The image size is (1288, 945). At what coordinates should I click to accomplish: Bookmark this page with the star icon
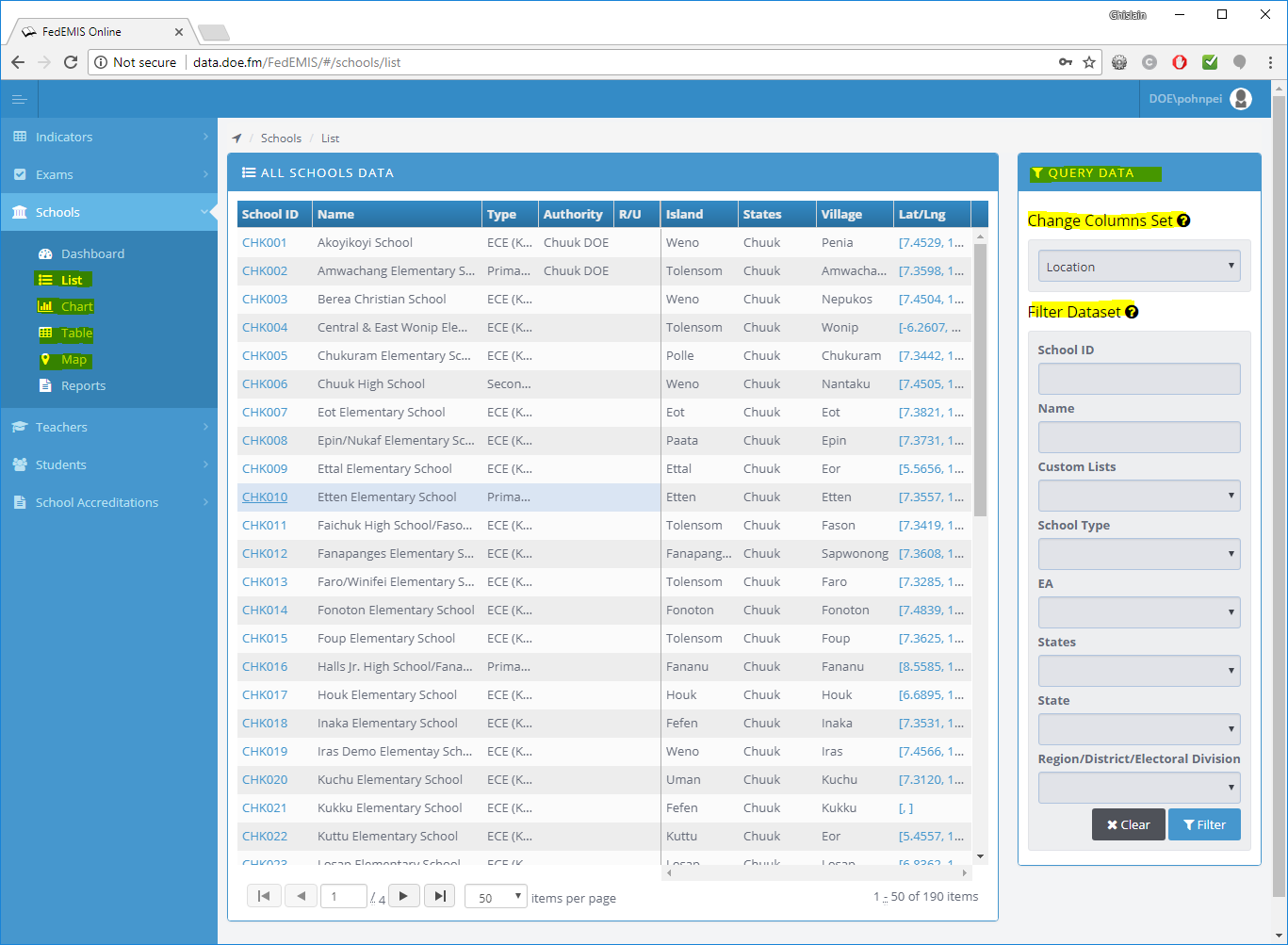click(1089, 62)
